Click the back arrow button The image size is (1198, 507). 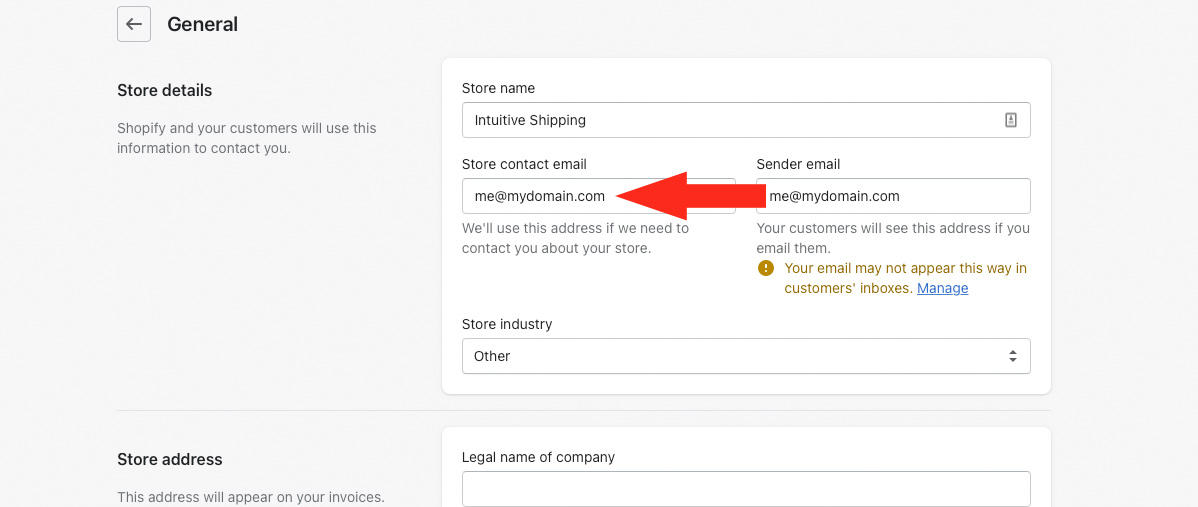click(x=134, y=24)
